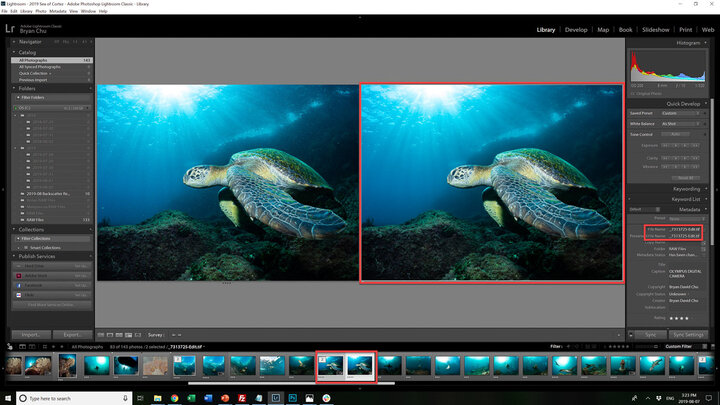Click the Sync Settings button
Image resolution: width=720 pixels, height=405 pixels.
click(688, 334)
